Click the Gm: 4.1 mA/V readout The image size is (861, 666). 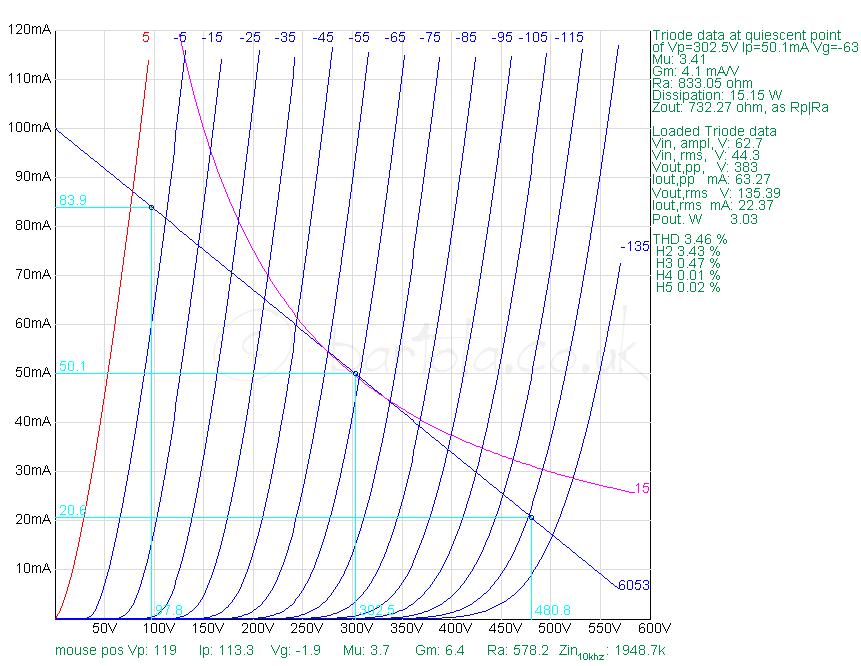click(x=696, y=71)
